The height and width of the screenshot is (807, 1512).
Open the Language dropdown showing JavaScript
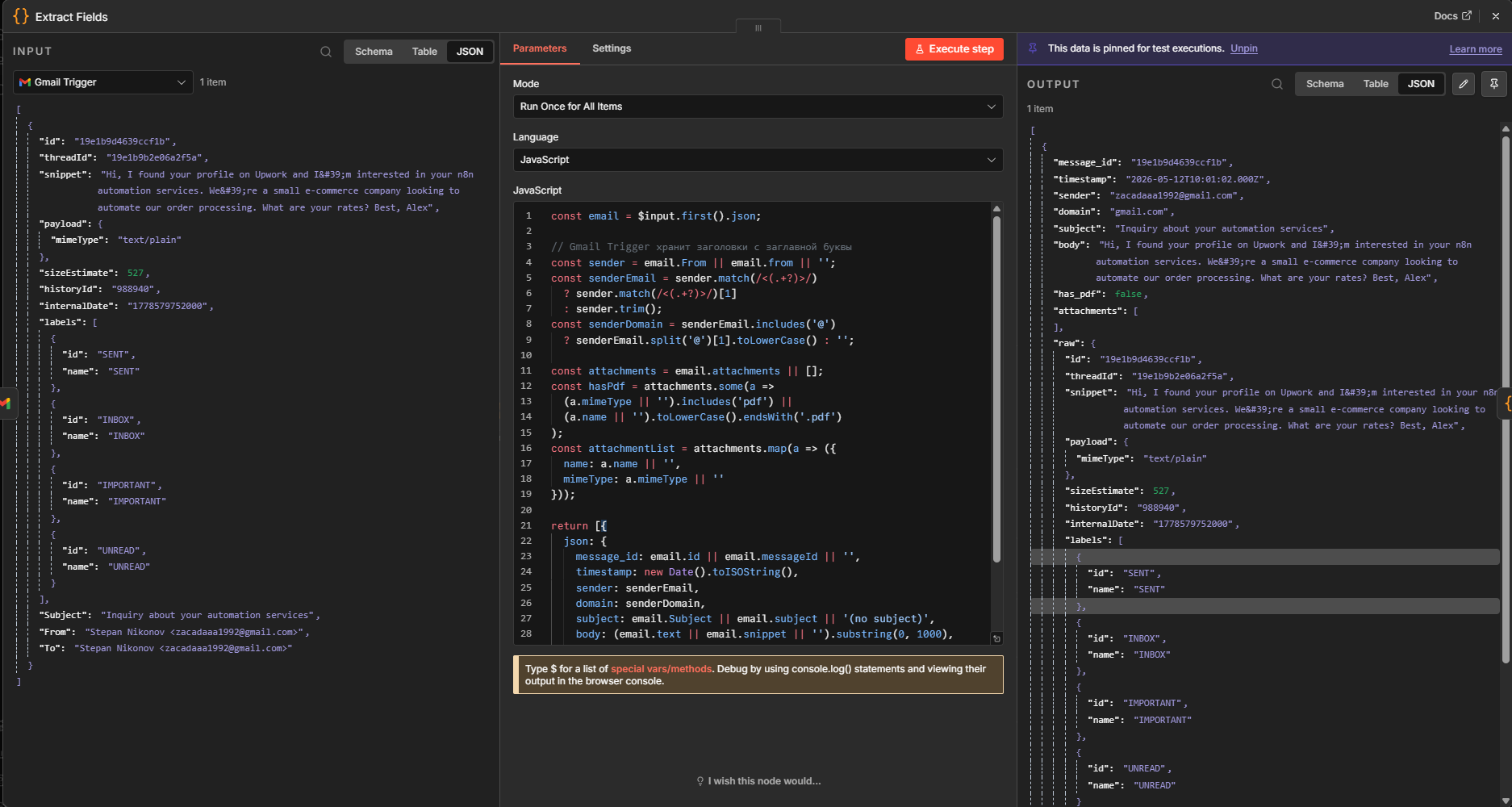(x=758, y=160)
